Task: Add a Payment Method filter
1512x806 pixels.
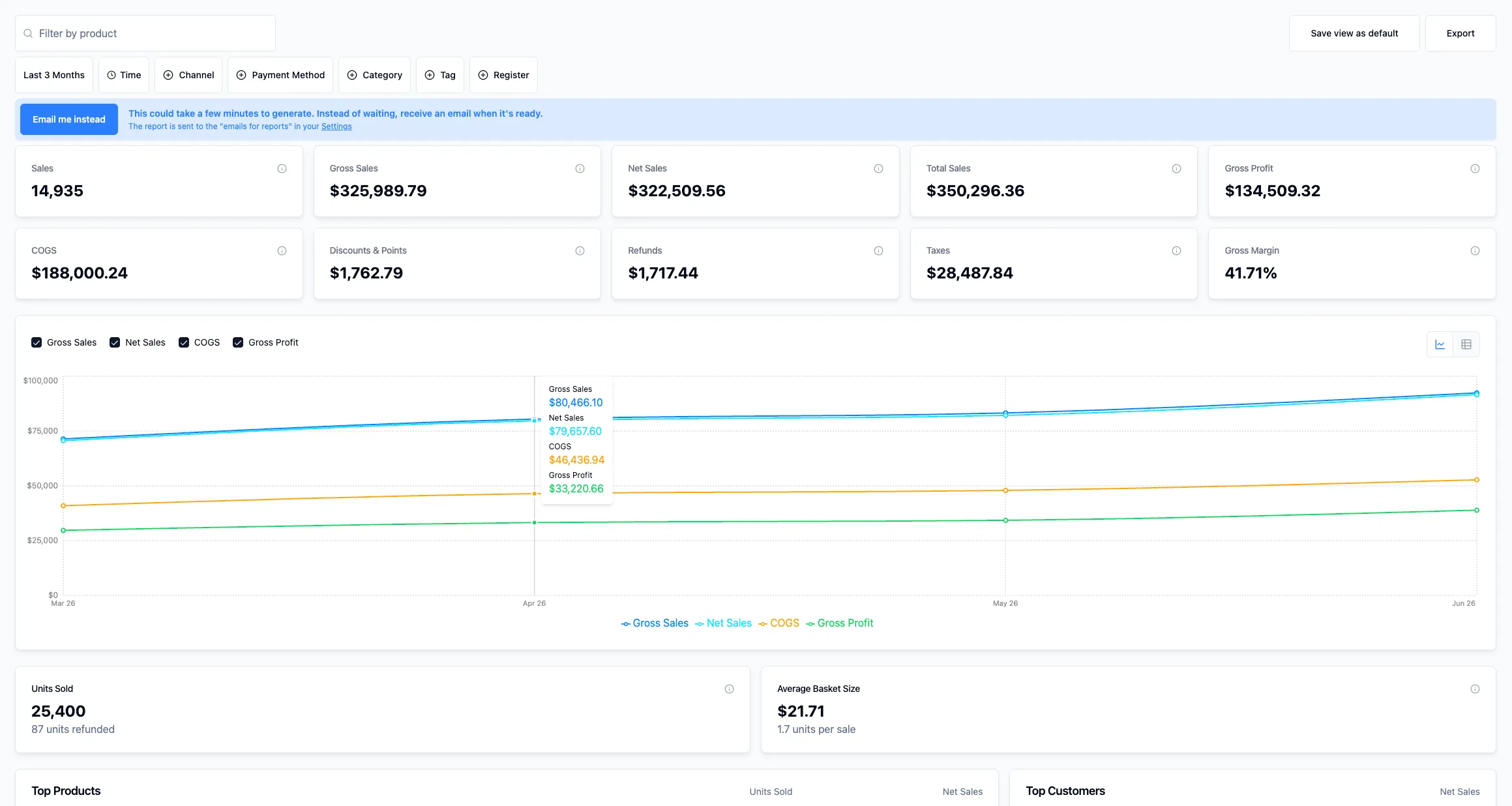Action: pyautogui.click(x=280, y=75)
